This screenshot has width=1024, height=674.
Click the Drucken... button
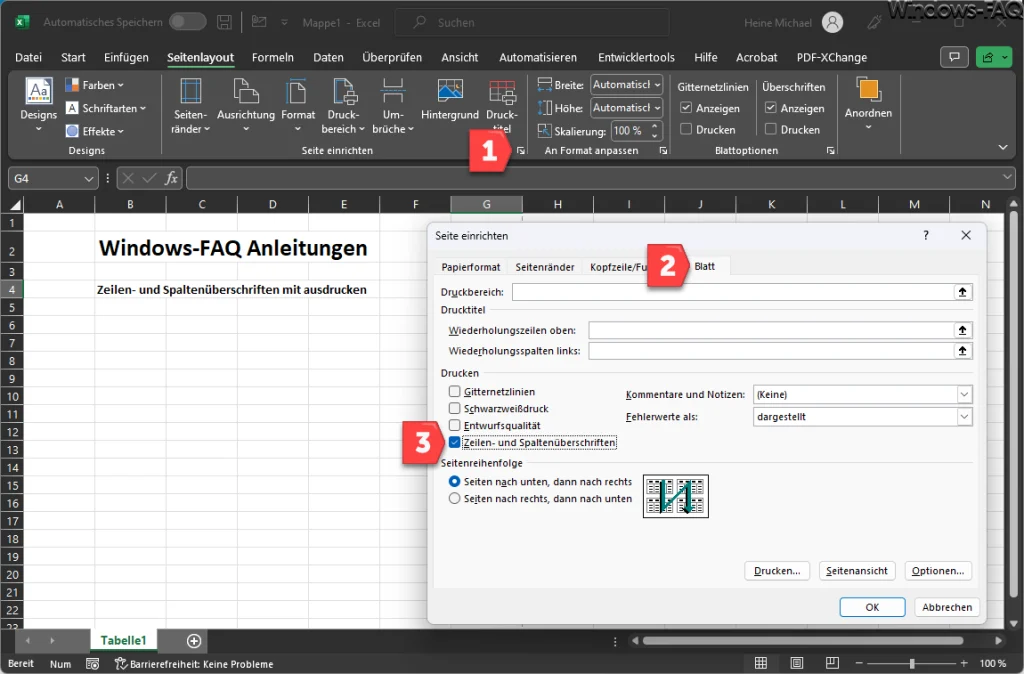coord(777,571)
